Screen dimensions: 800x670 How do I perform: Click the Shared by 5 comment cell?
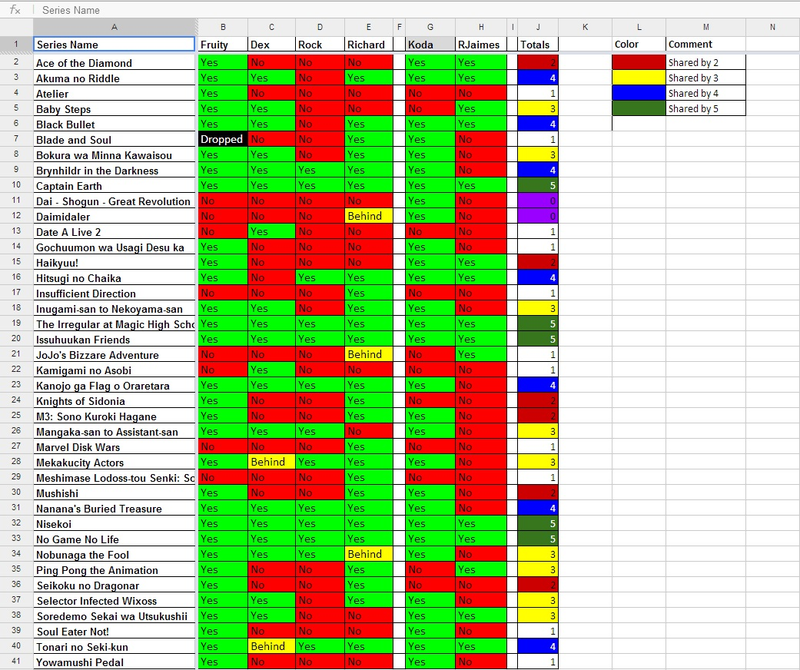[x=706, y=108]
